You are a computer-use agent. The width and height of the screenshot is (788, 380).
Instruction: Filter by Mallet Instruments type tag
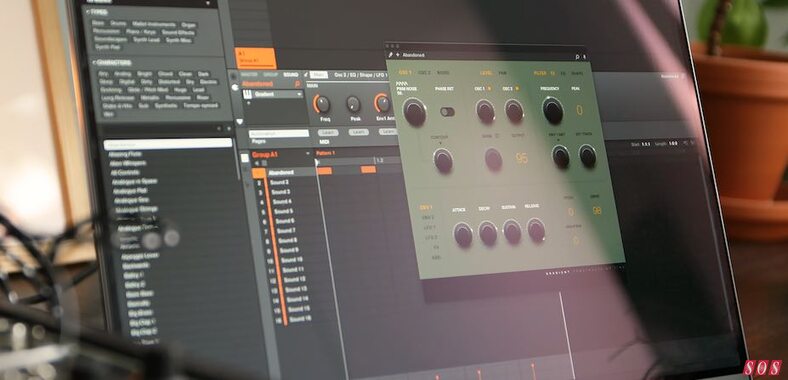click(x=154, y=24)
